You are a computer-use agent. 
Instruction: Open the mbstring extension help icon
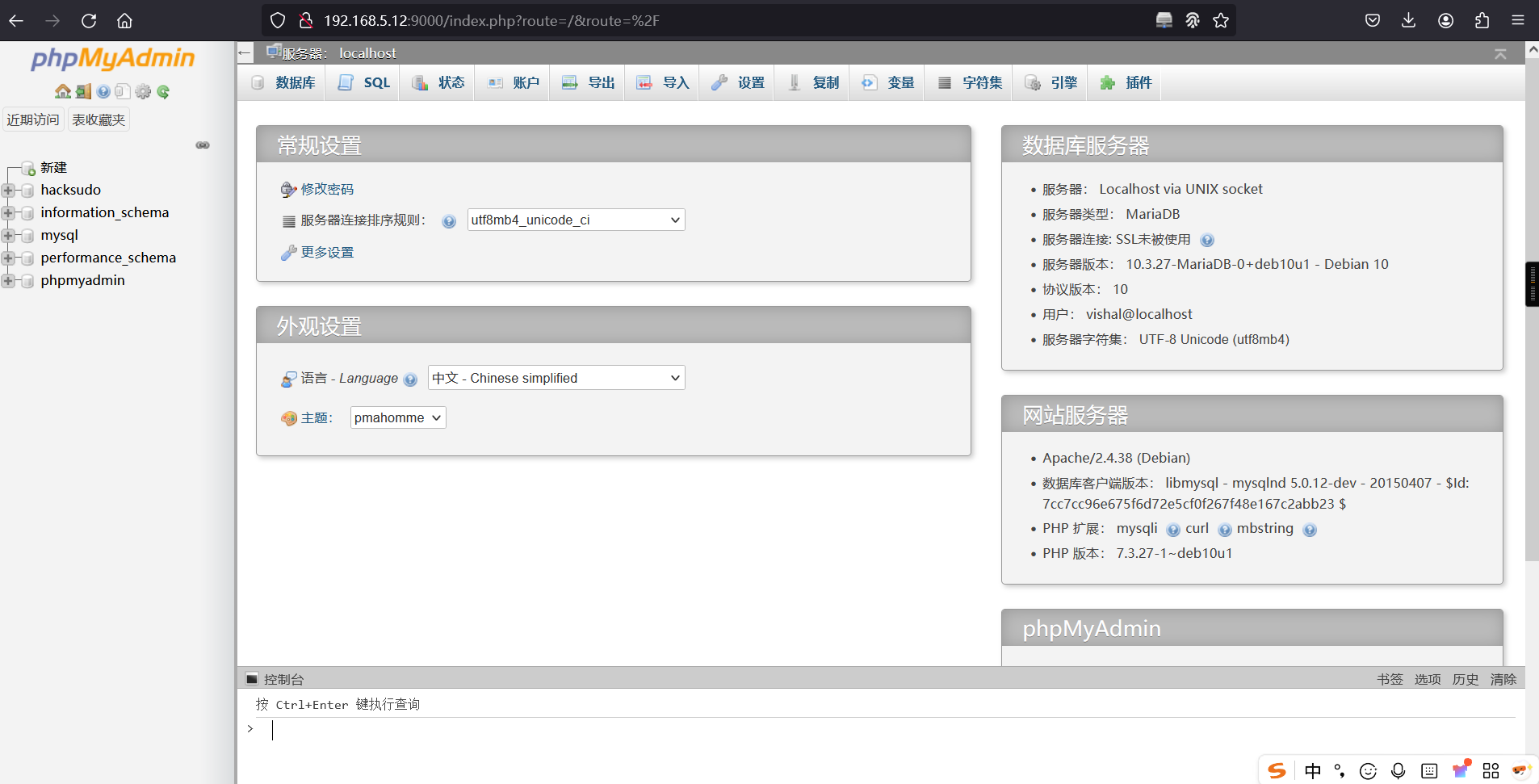tap(1310, 530)
